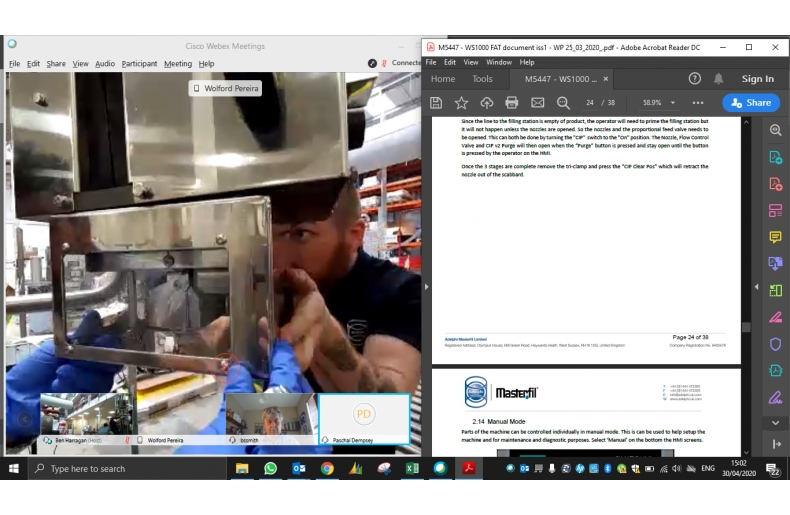Click the current page number field
Viewport: 790px width, 515px height.
coord(590,103)
